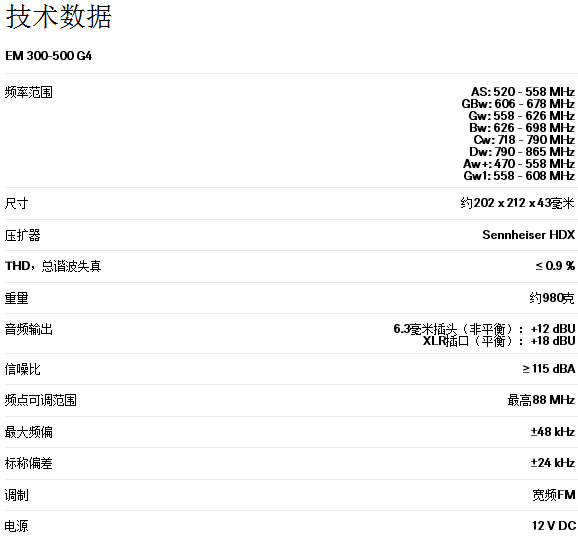Click the 音频输出 label

tap(28, 329)
